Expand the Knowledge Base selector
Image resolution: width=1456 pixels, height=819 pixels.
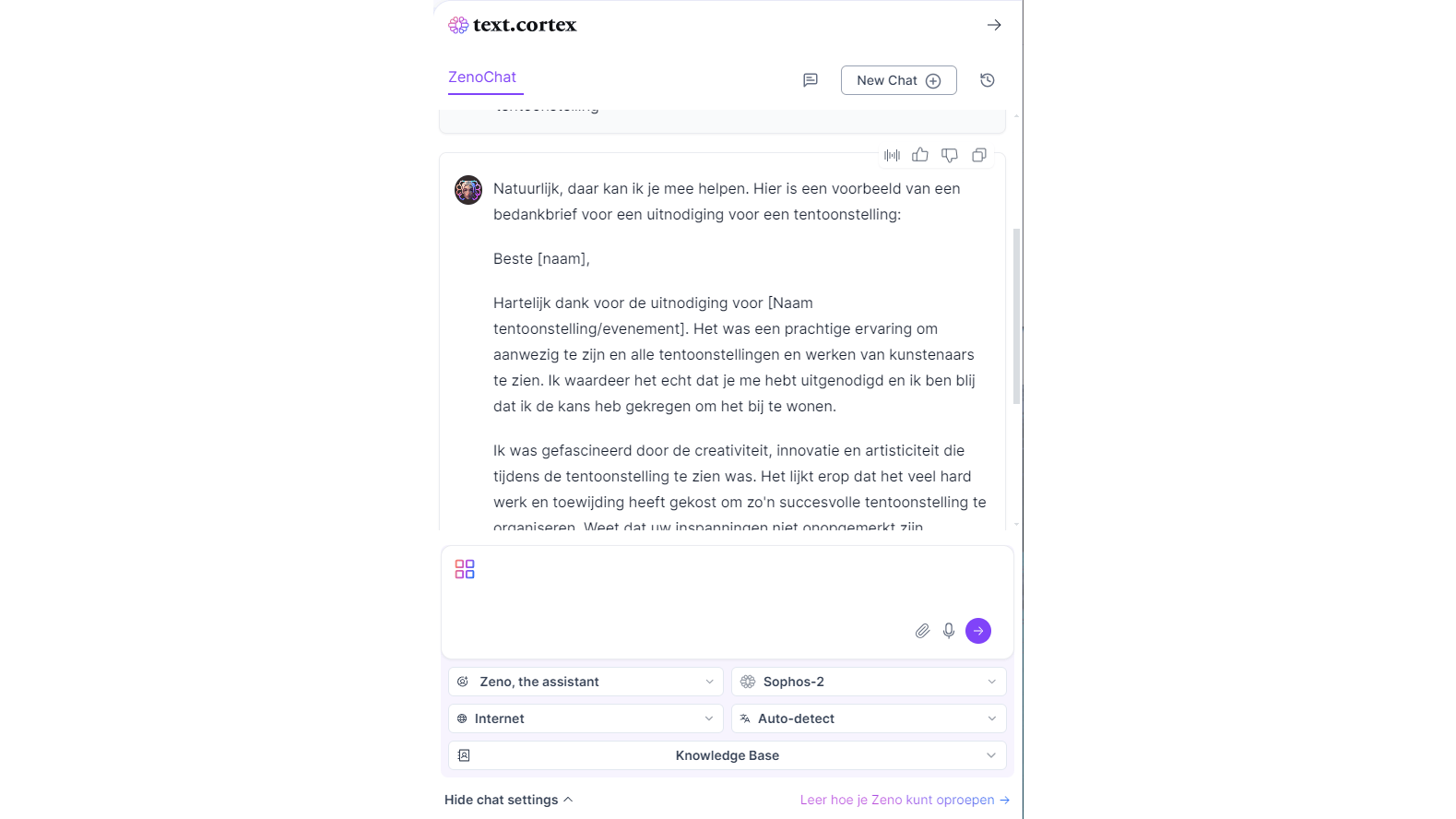pos(728,755)
